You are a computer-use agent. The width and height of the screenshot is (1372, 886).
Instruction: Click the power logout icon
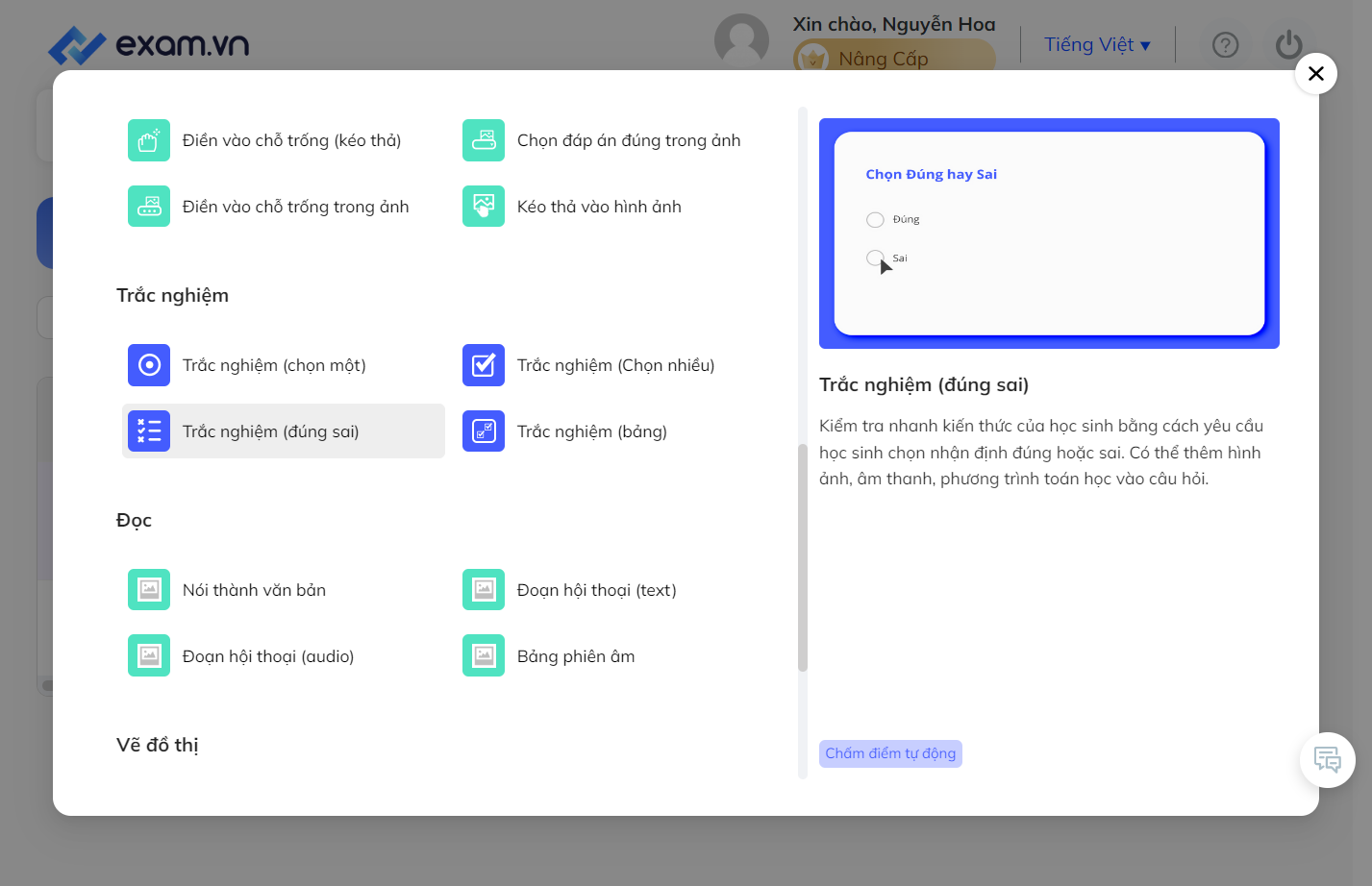click(1289, 45)
